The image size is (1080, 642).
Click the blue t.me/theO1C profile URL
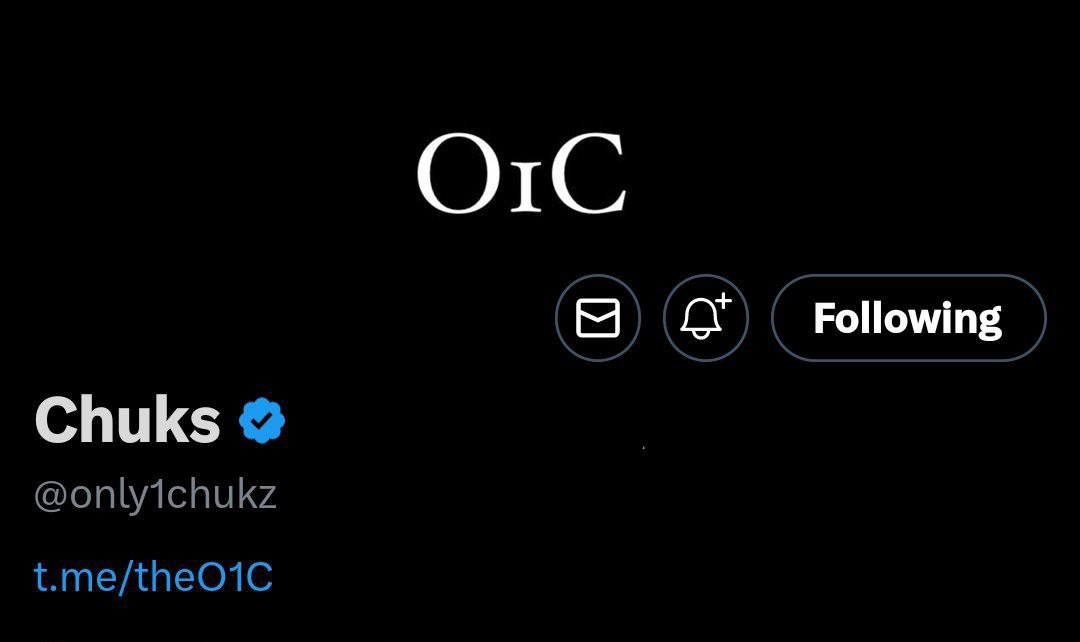[153, 578]
